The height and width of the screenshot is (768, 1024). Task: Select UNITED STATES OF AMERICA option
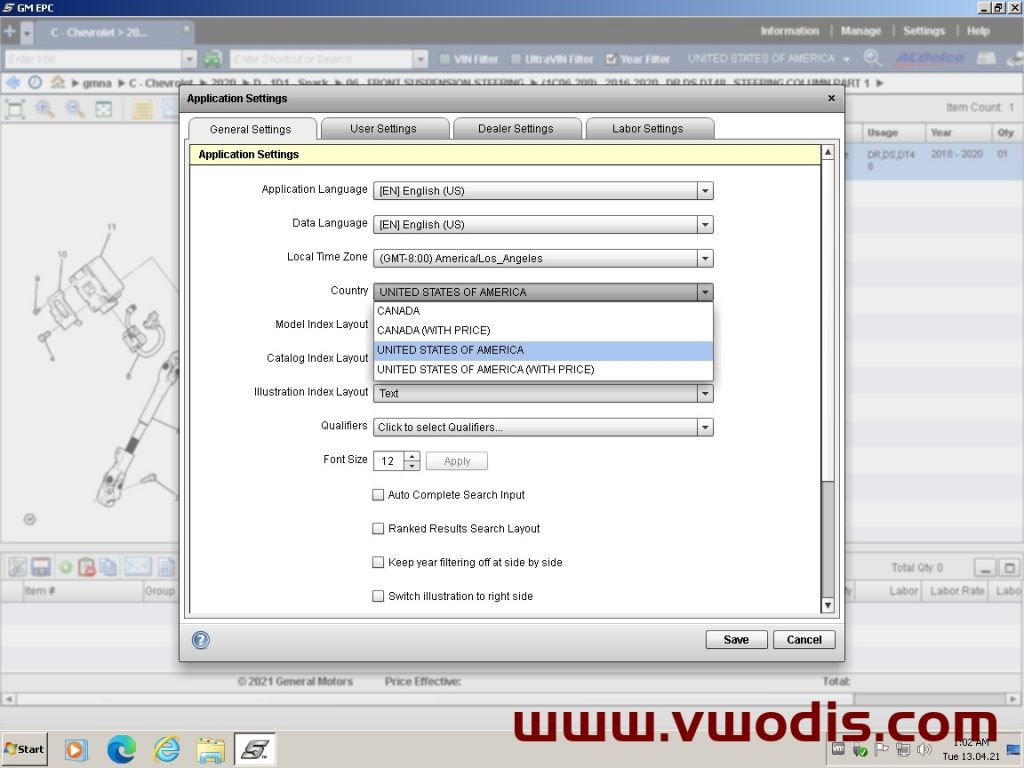click(x=543, y=350)
